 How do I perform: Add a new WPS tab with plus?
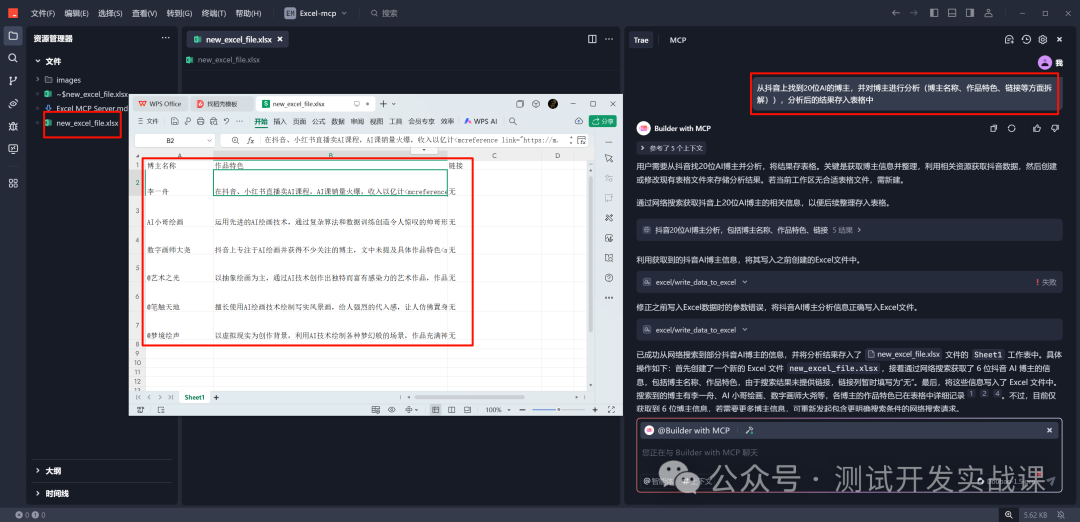coord(384,104)
